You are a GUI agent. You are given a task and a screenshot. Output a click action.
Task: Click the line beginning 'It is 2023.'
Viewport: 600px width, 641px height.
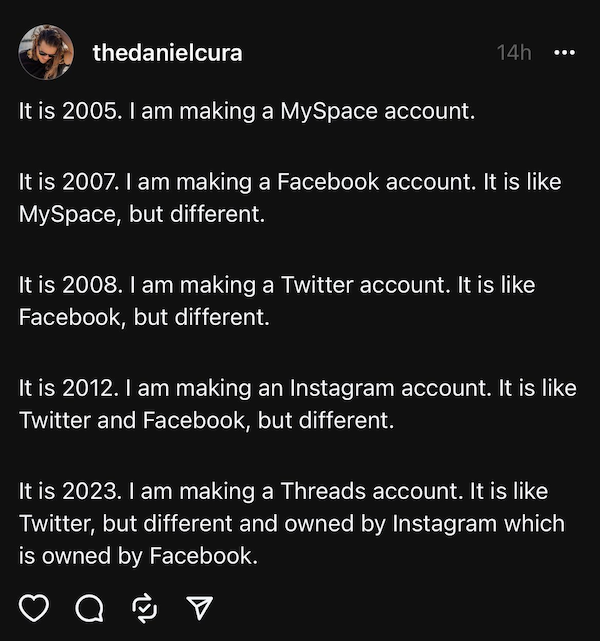tap(283, 491)
